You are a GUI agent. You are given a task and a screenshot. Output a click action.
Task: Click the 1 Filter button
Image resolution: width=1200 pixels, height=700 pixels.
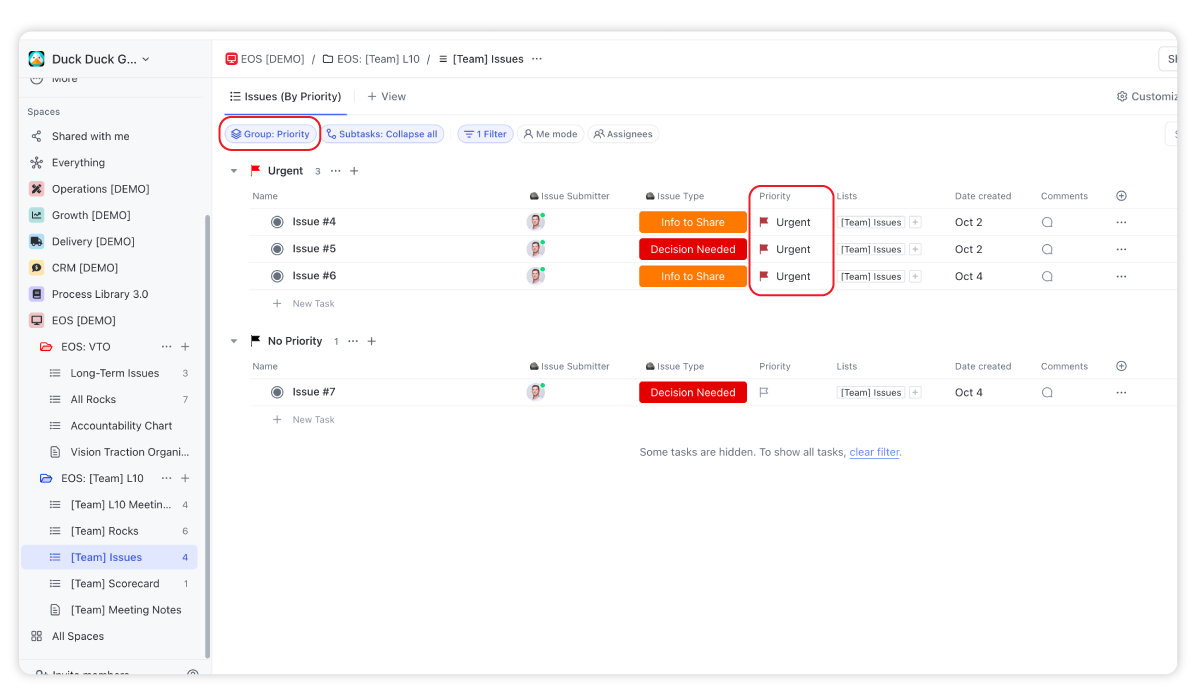pyautogui.click(x=485, y=134)
